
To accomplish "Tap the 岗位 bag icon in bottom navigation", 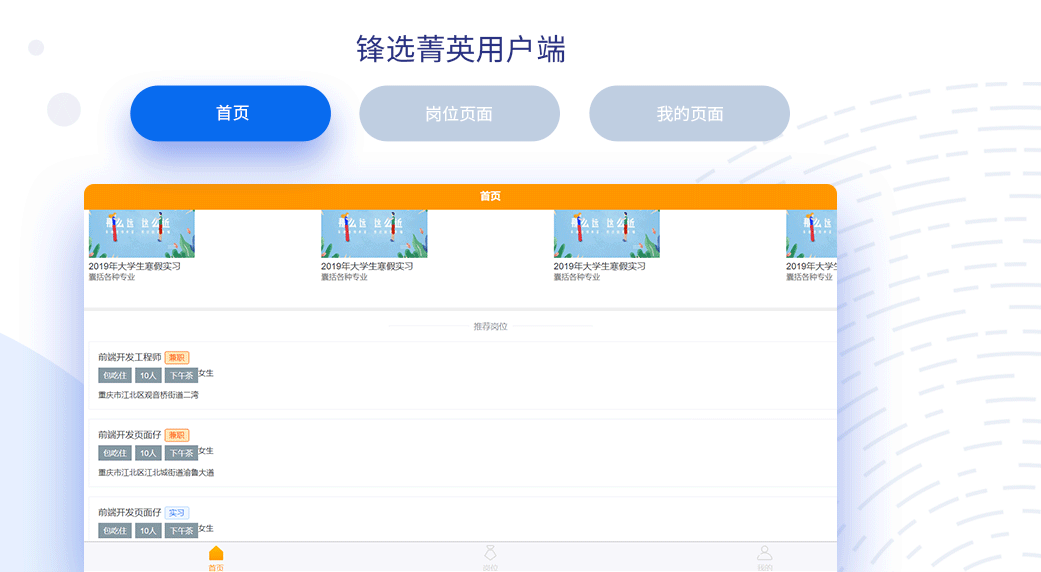I will [490, 554].
